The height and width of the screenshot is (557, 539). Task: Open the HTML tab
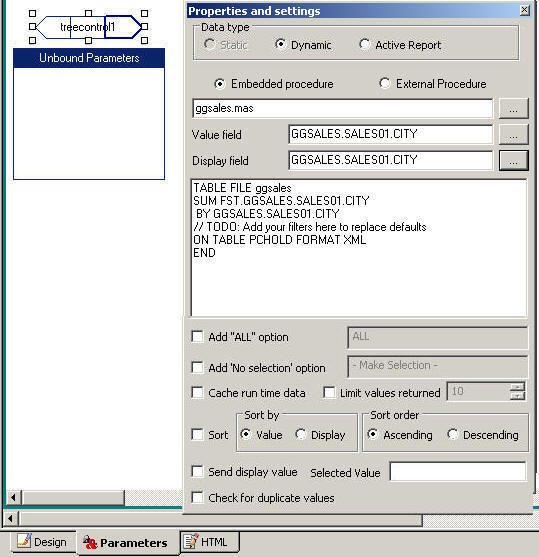pos(210,542)
